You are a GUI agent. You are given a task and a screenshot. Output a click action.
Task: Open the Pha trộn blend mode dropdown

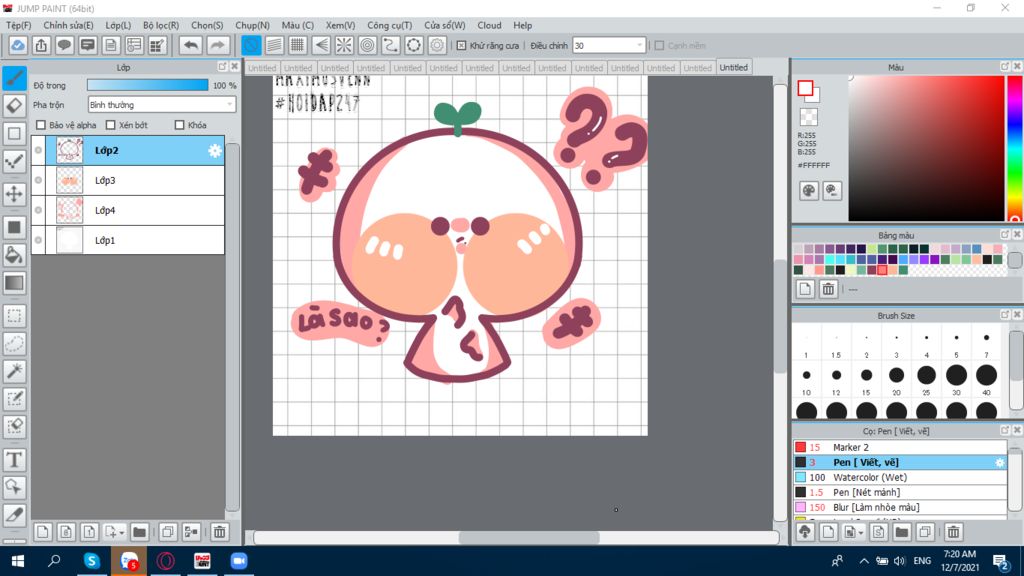click(x=162, y=104)
